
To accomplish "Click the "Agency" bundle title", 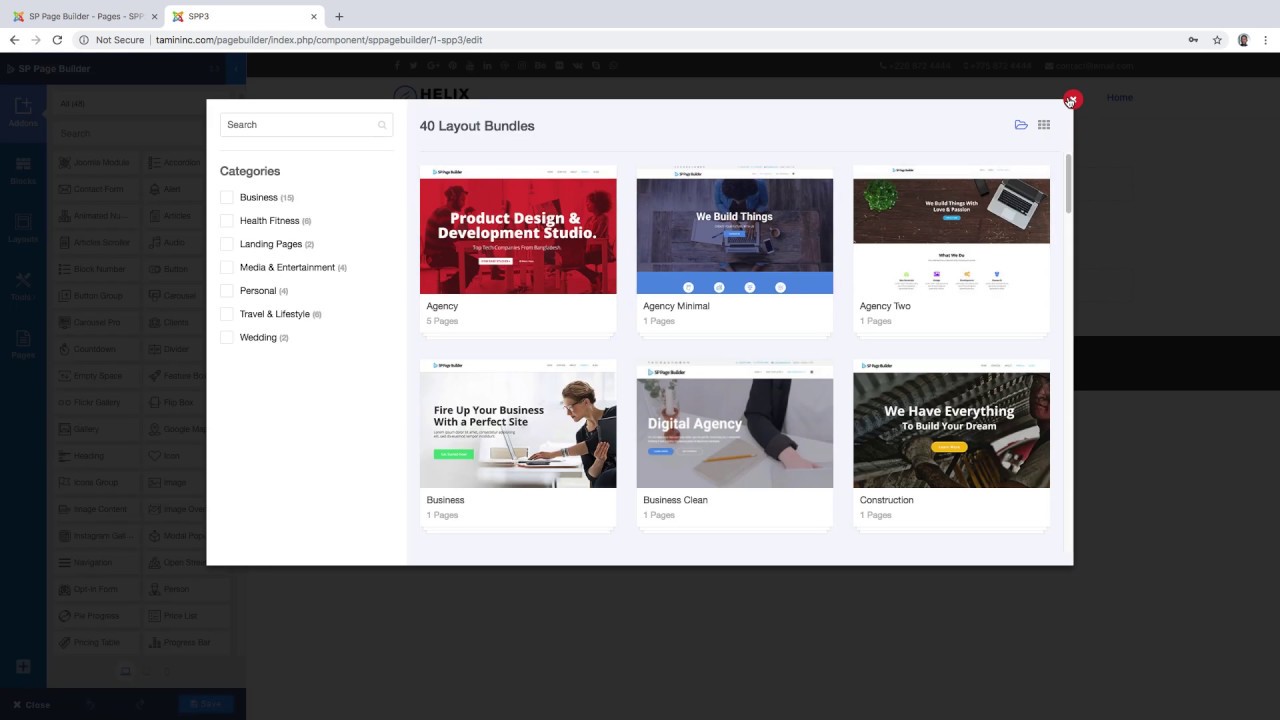I will pos(442,306).
